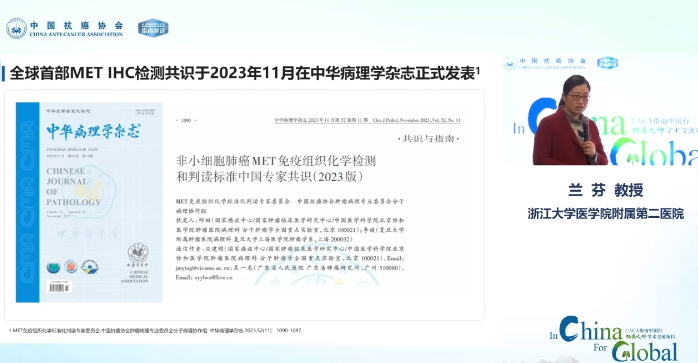
Task: Open the Chinese Journal of Pathology cover image
Action: pos(89,203)
